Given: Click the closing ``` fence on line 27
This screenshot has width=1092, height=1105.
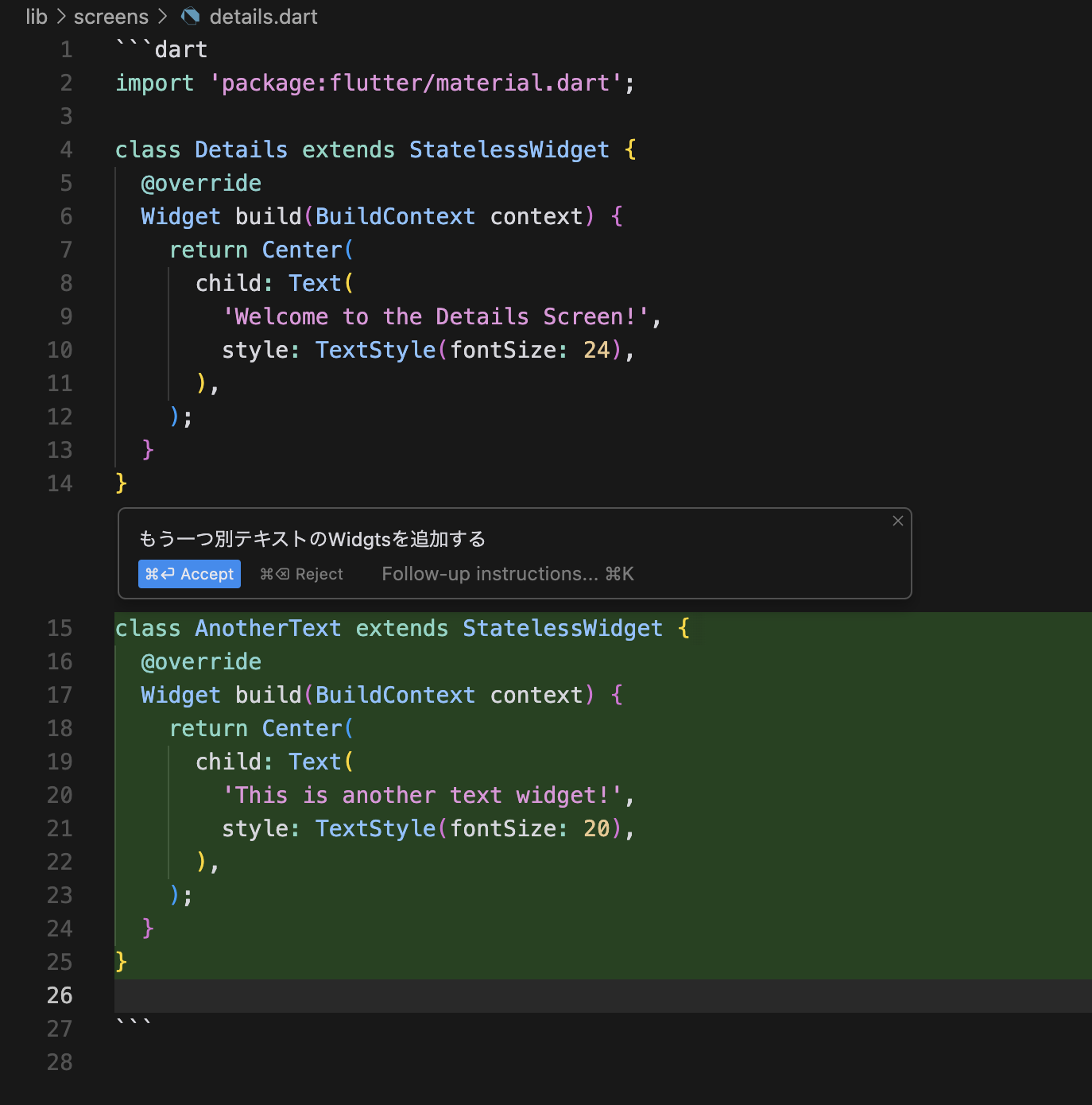Looking at the screenshot, I should pos(134,1022).
